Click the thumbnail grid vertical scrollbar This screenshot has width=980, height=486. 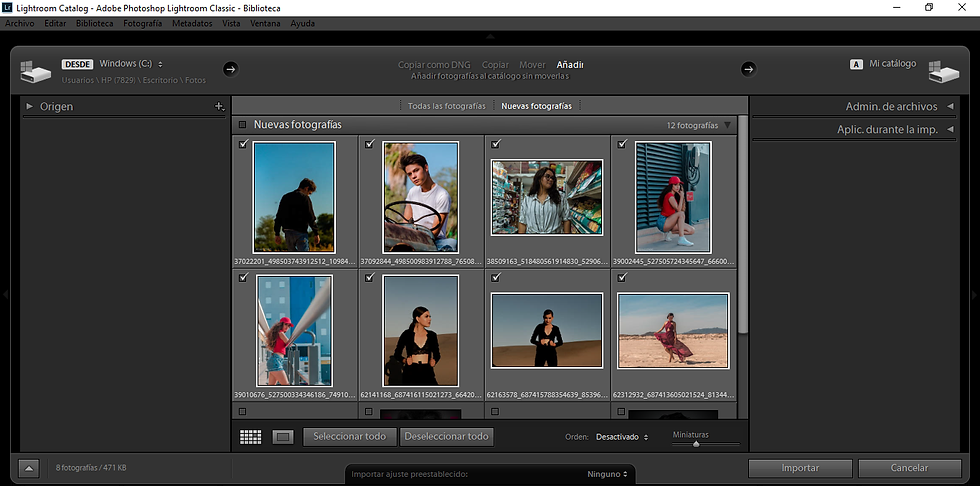[x=742, y=224]
